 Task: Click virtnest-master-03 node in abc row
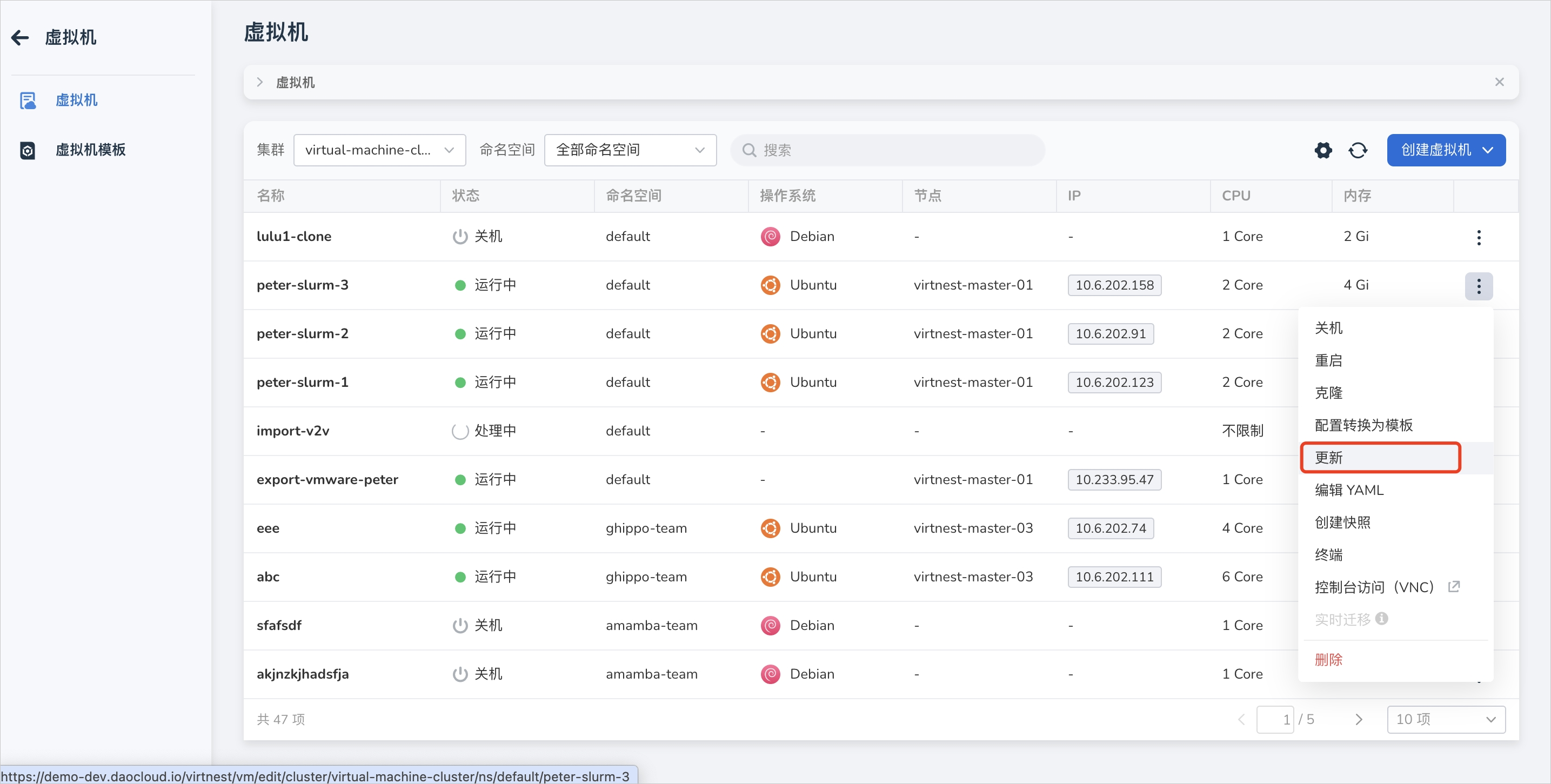973,577
